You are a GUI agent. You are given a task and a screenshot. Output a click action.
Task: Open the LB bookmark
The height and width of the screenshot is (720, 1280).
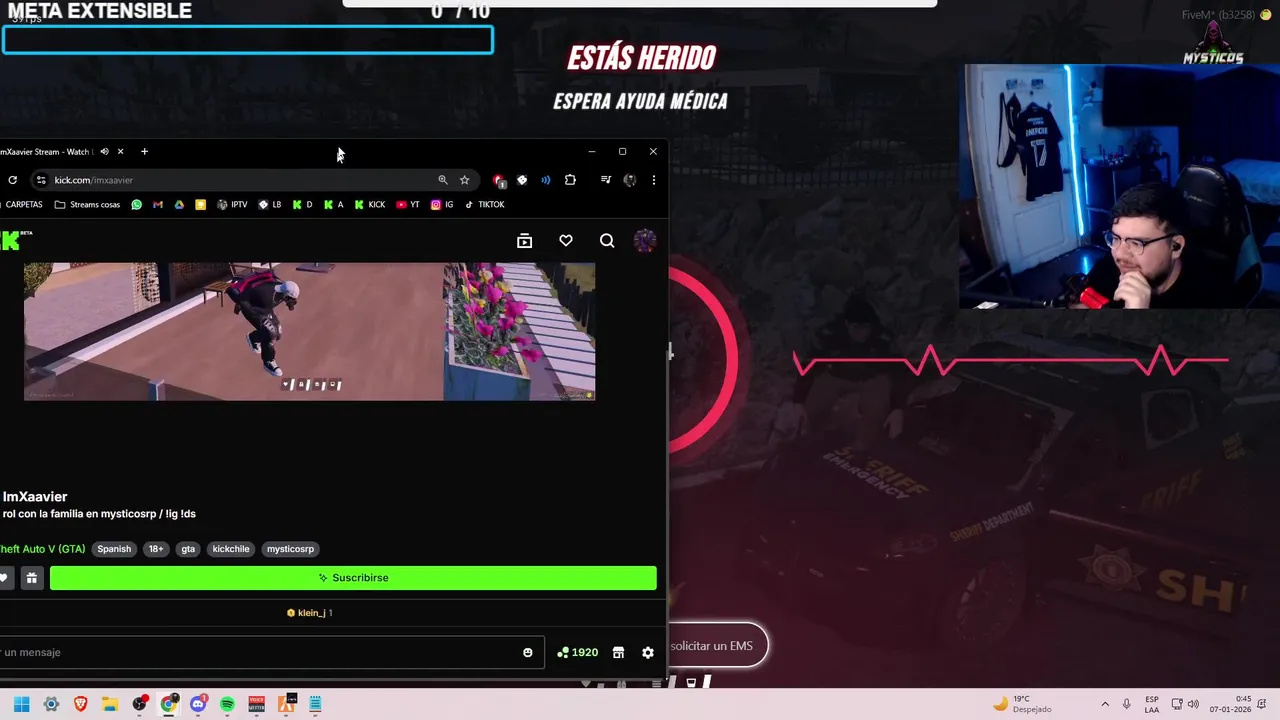pos(270,205)
